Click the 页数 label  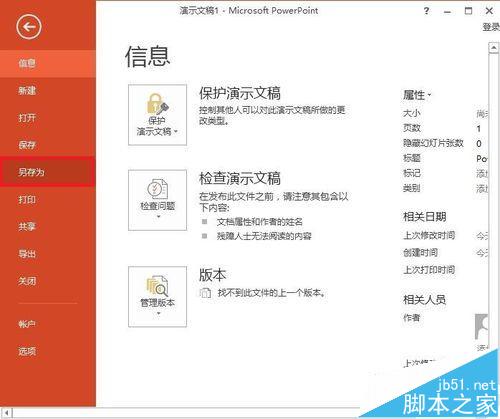(412, 128)
